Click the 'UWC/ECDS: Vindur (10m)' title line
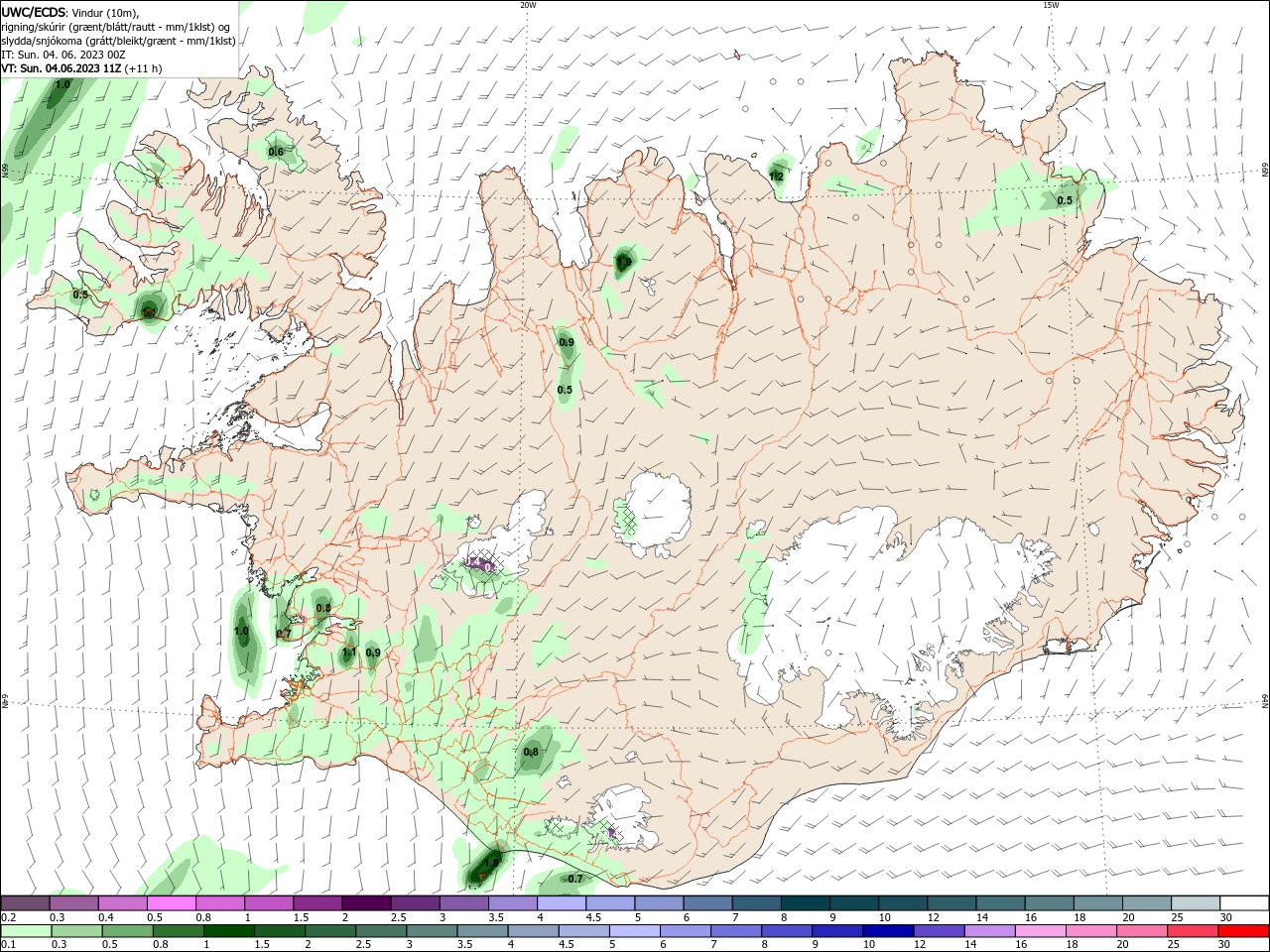 click(70, 12)
